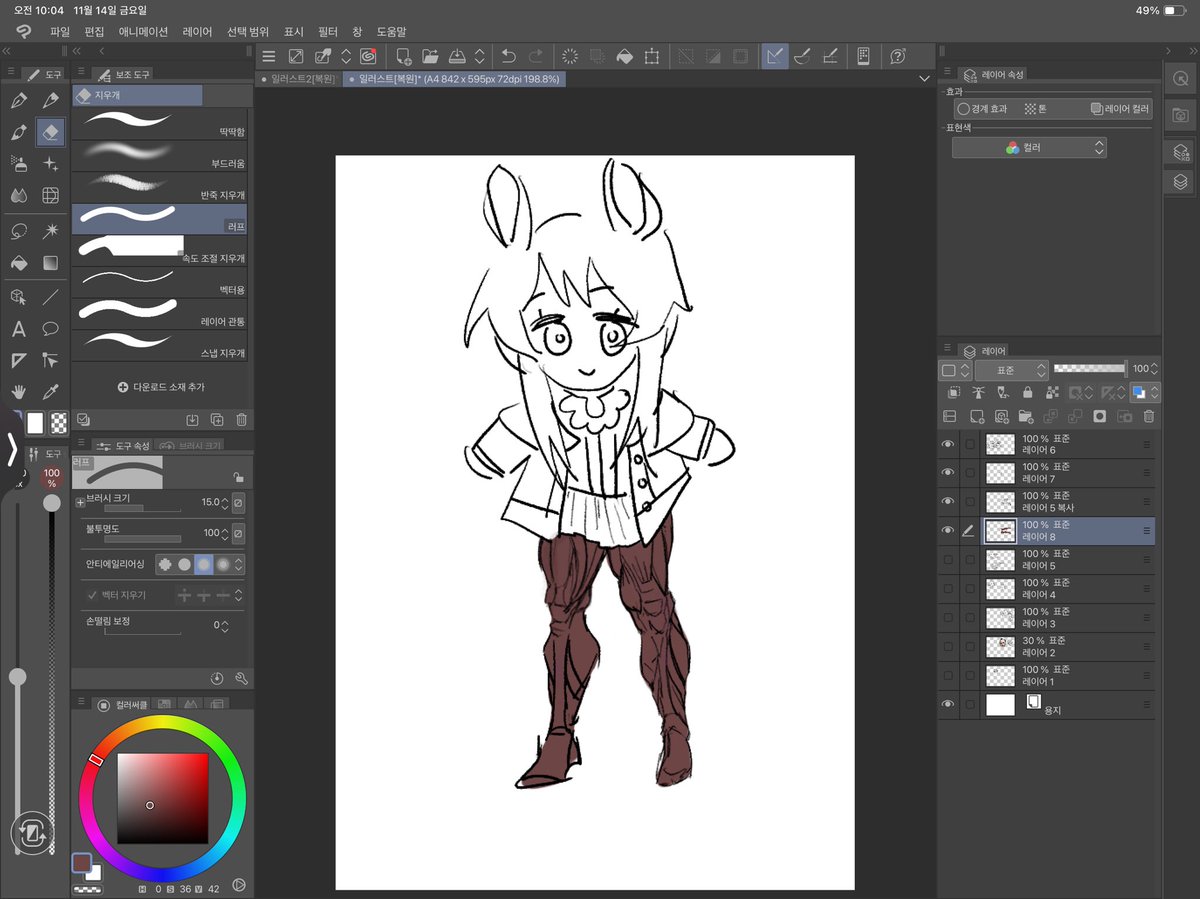The height and width of the screenshot is (899, 1200).
Task: Select the Object operation tool
Action: coord(18,297)
